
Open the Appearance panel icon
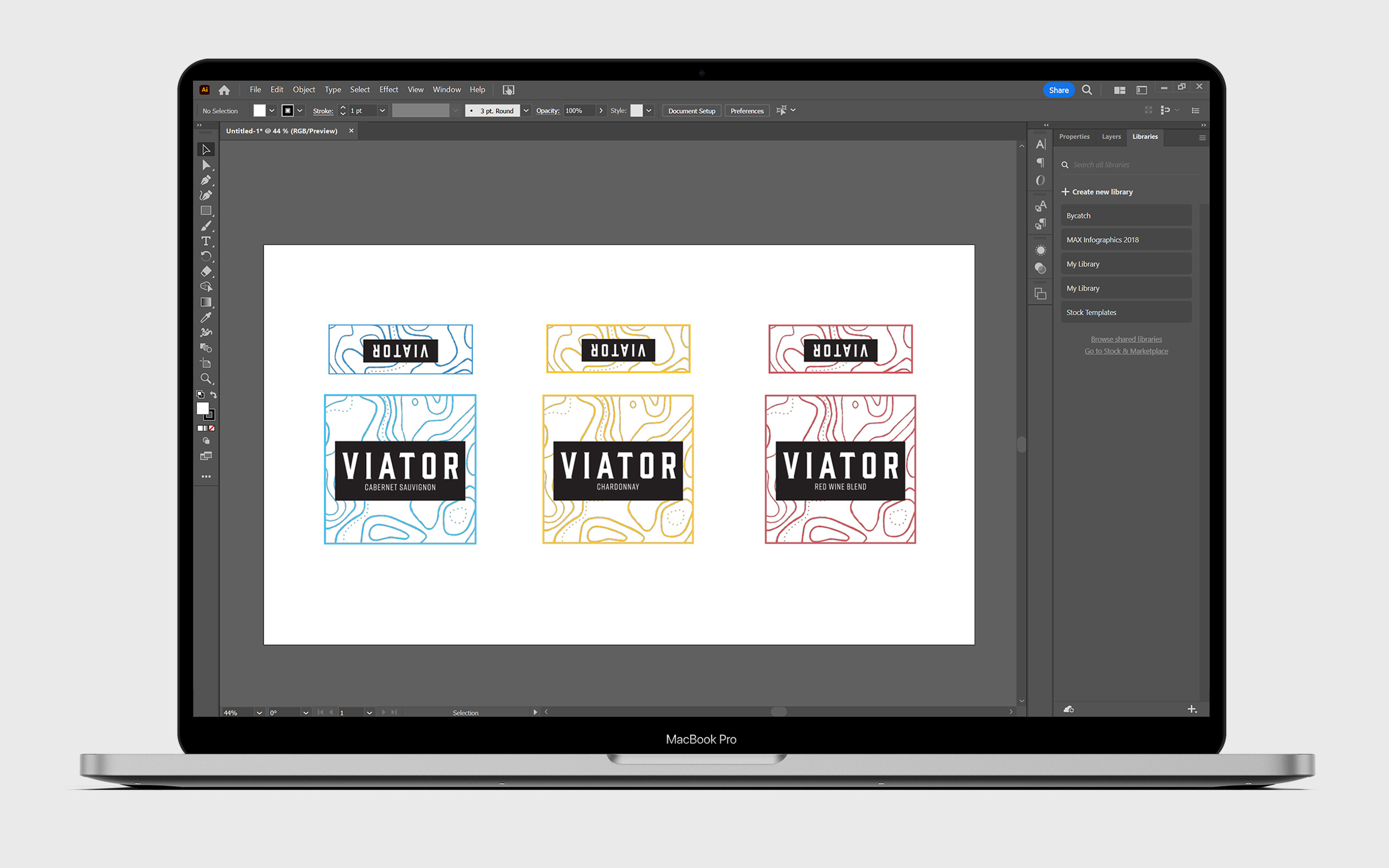(1041, 250)
